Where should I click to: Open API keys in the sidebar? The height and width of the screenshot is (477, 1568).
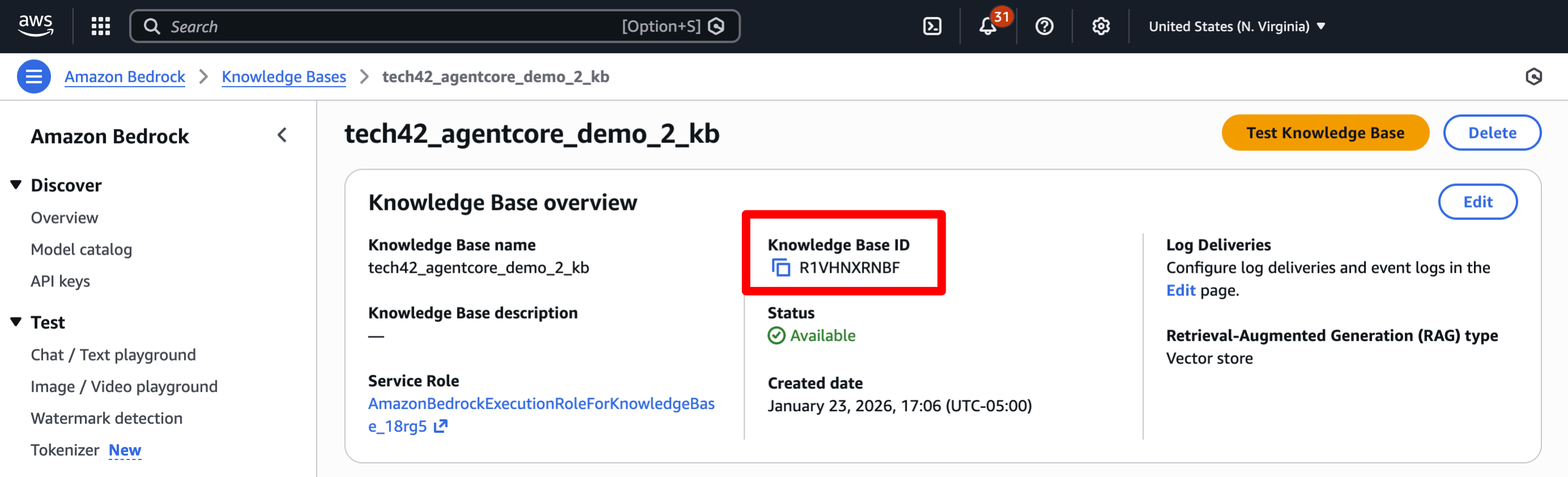pyautogui.click(x=60, y=281)
